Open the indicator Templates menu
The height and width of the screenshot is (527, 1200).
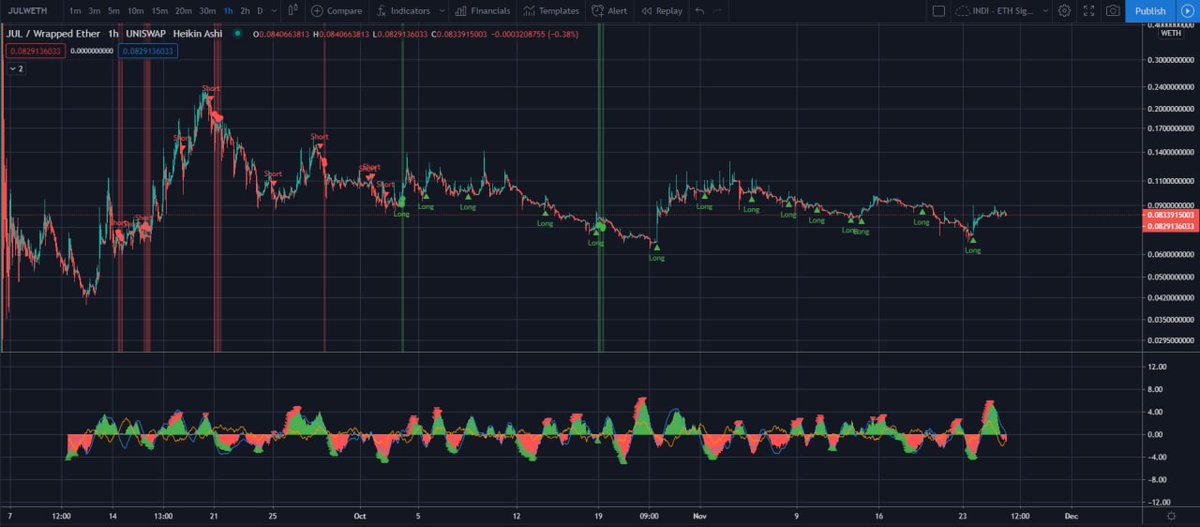pyautogui.click(x=550, y=11)
